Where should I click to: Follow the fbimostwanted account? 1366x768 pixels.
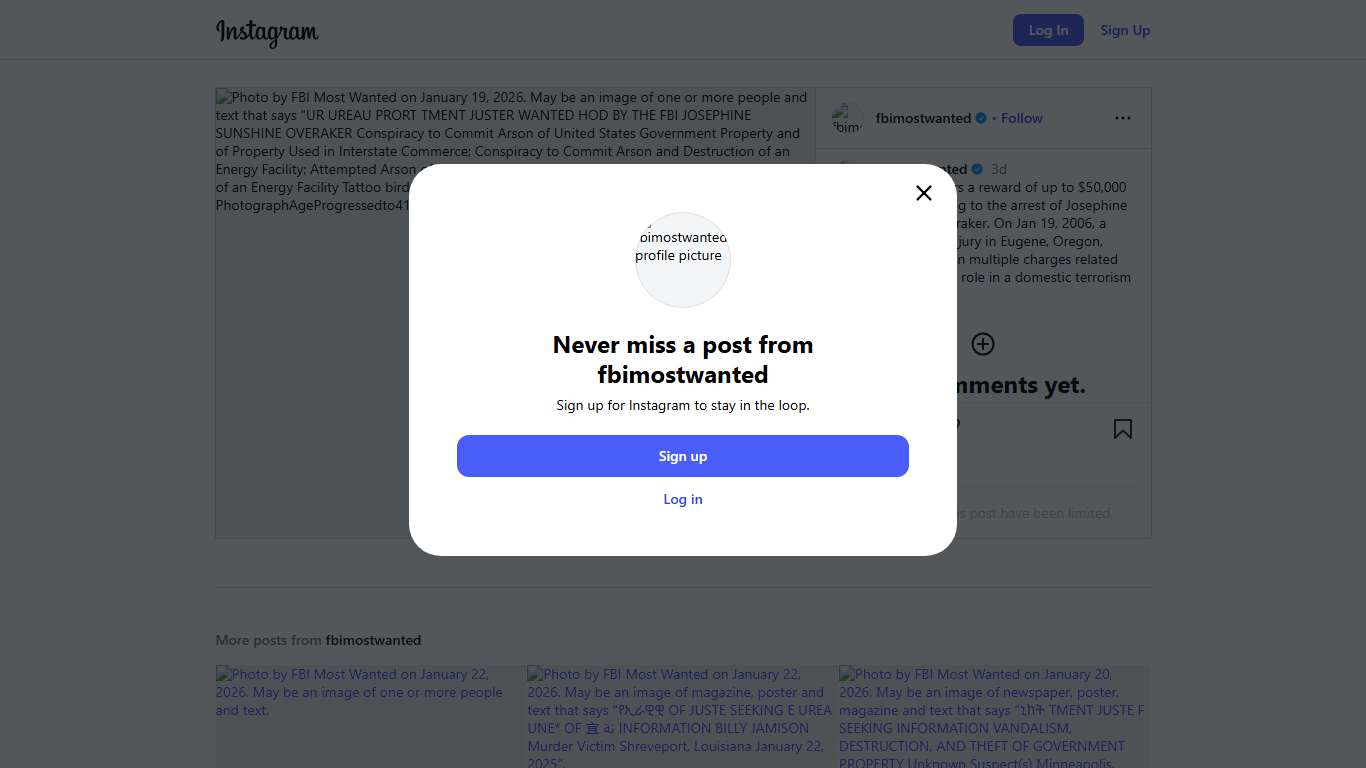1022,118
